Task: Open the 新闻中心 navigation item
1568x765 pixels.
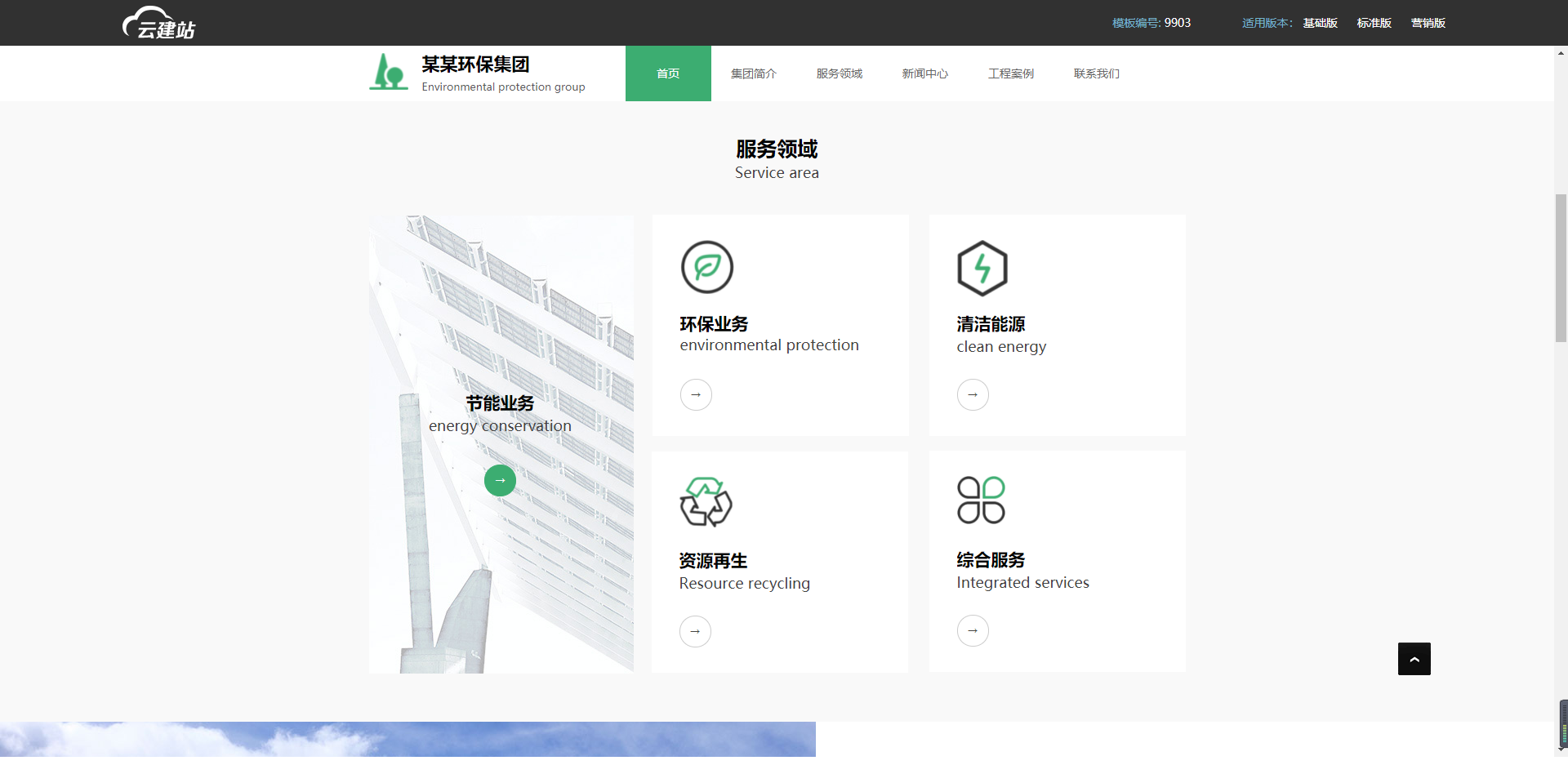Action: click(x=924, y=73)
